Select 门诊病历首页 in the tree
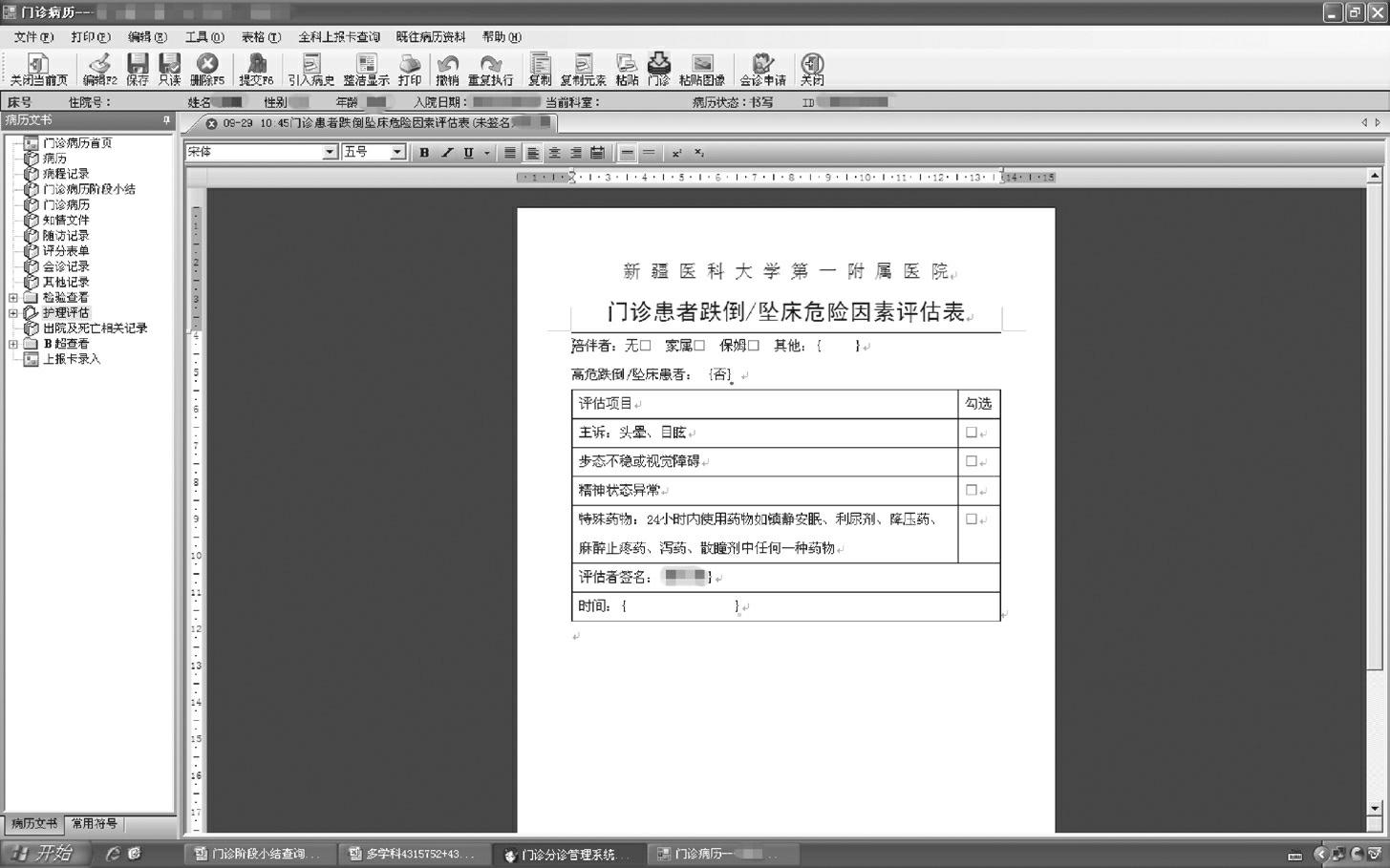This screenshot has width=1390, height=868. (77, 143)
